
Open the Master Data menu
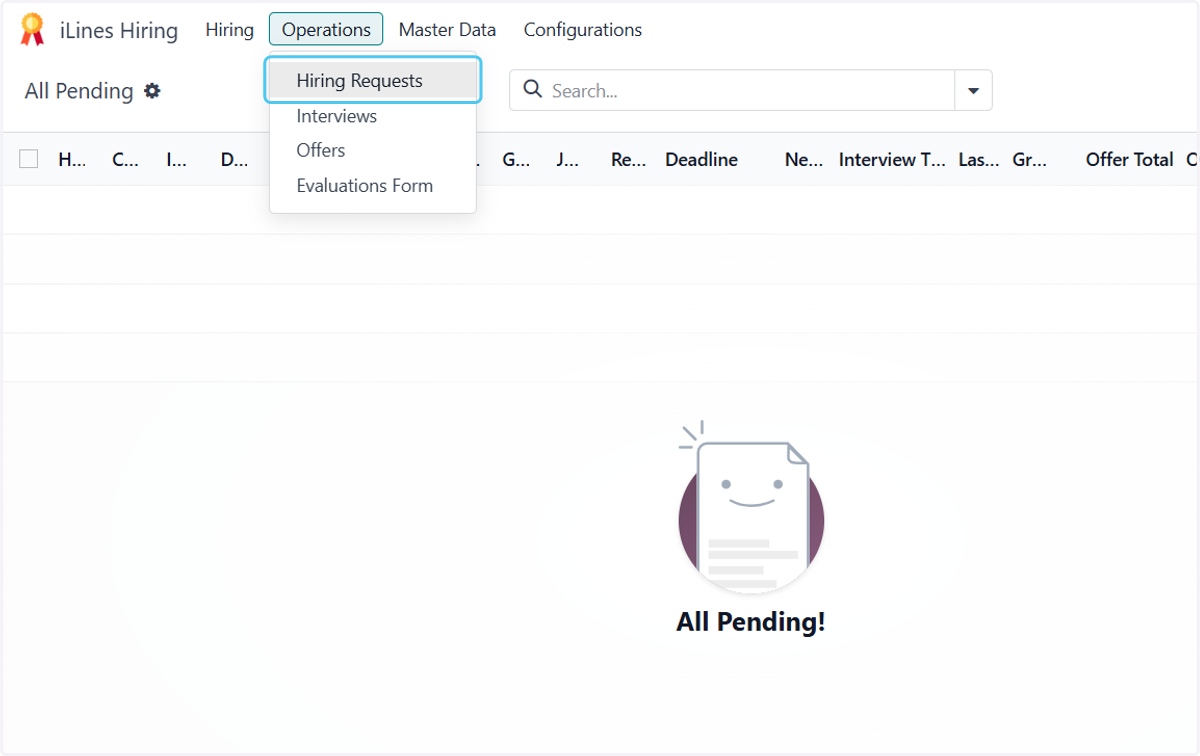[447, 30]
